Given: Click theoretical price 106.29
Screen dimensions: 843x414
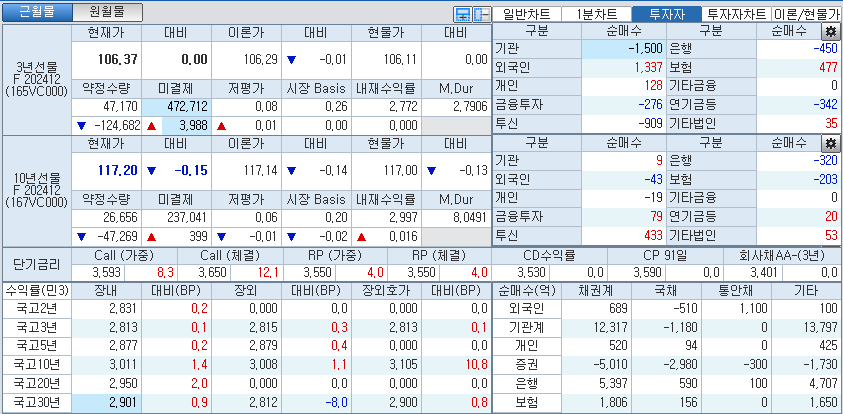Looking at the screenshot, I should pos(260,59).
